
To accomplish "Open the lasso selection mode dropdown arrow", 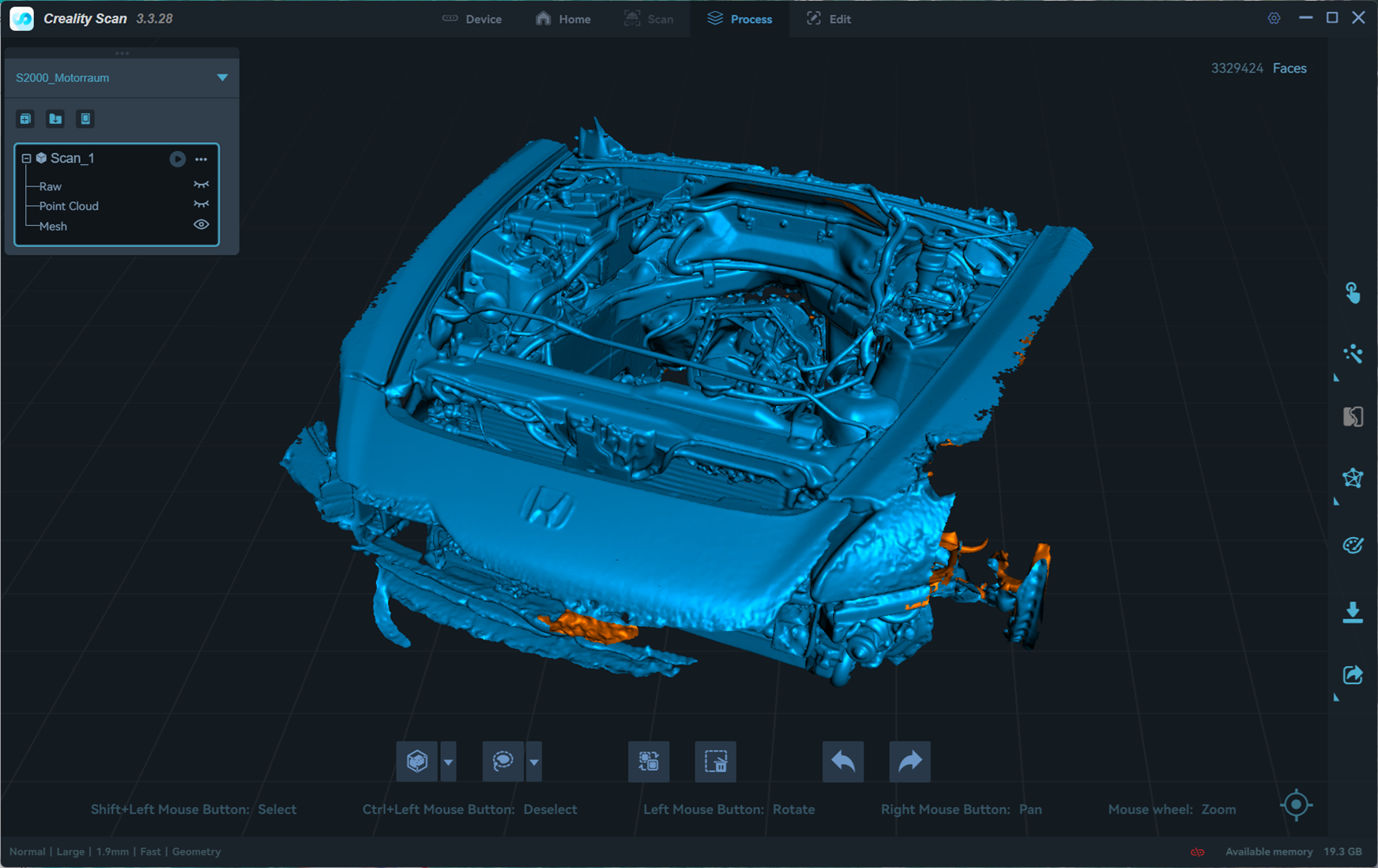I will pyautogui.click(x=534, y=762).
